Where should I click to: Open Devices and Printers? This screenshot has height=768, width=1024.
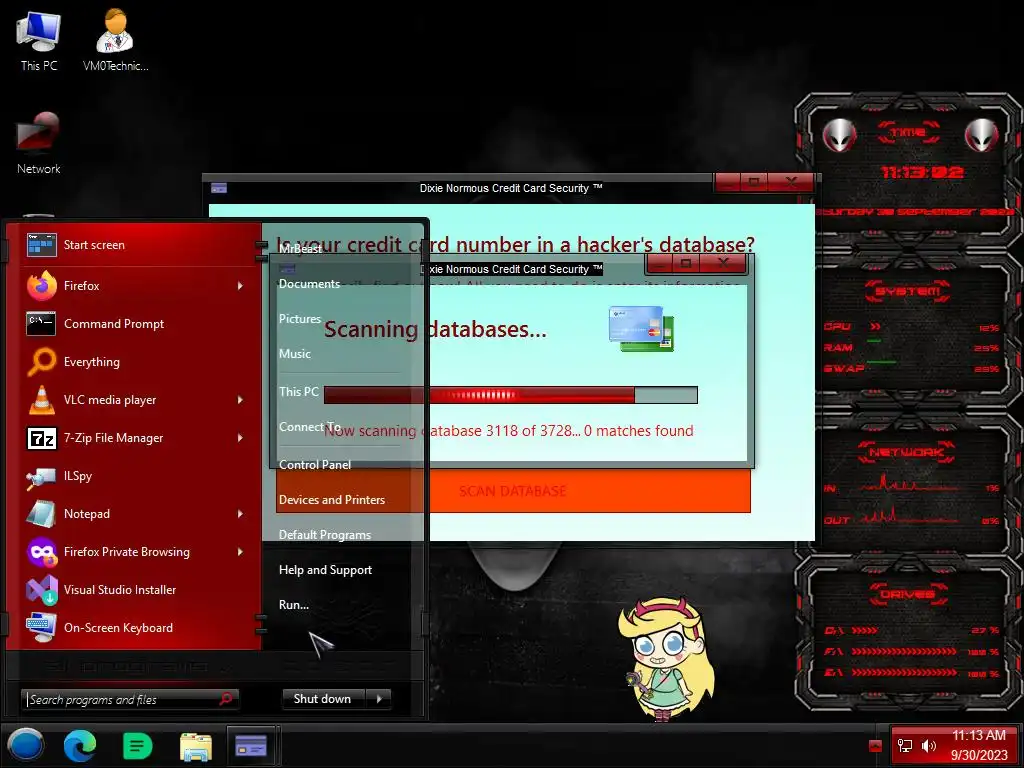pos(332,500)
